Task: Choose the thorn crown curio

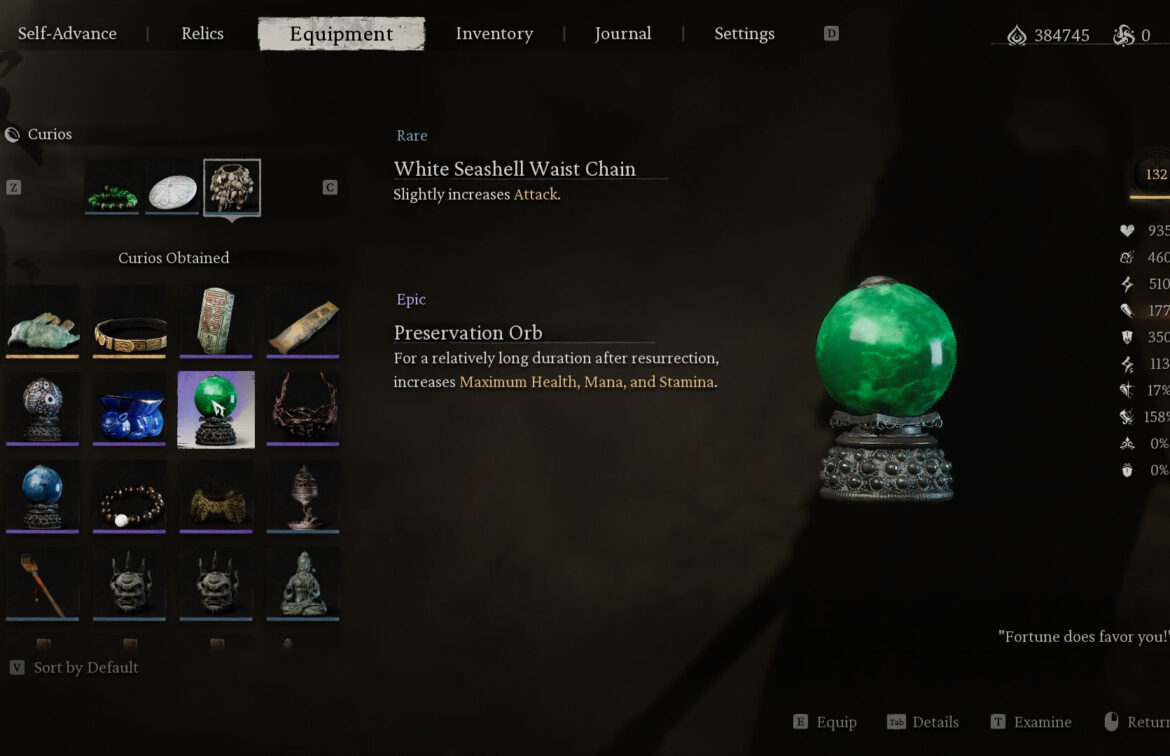Action: click(x=303, y=410)
